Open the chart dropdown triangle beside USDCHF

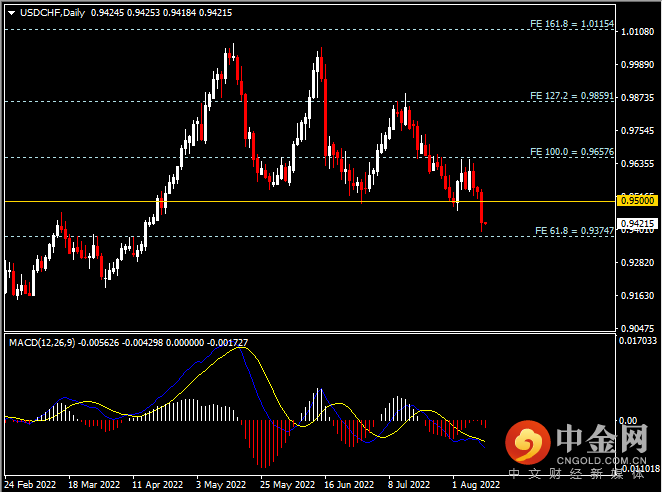(11, 13)
